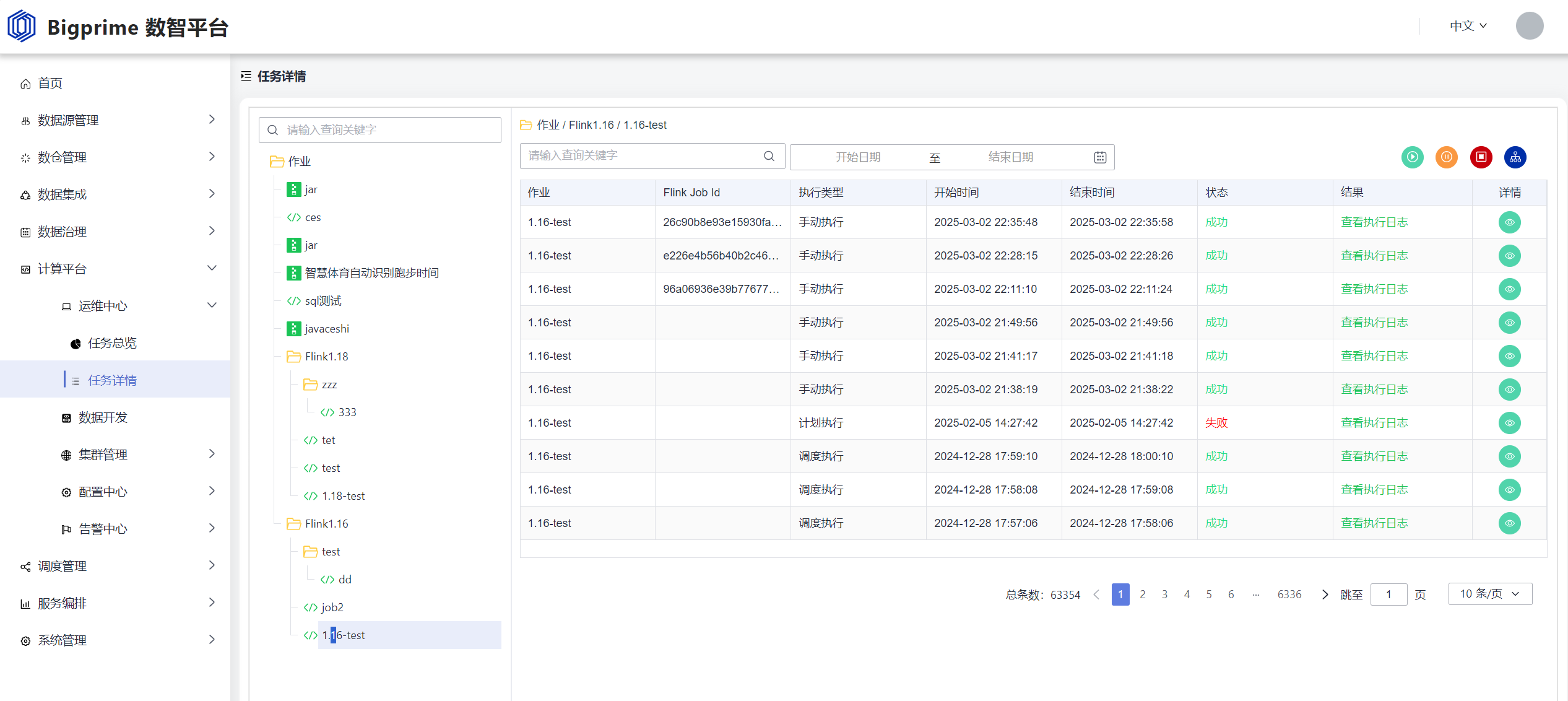1568x701 pixels.
Task: Click the Bigprime hexagon logo
Action: point(22,27)
